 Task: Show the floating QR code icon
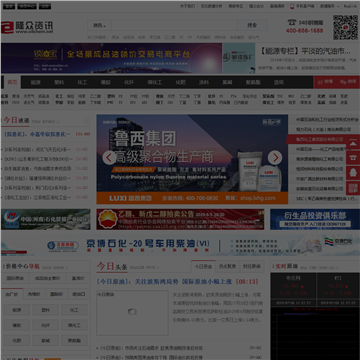353,188
